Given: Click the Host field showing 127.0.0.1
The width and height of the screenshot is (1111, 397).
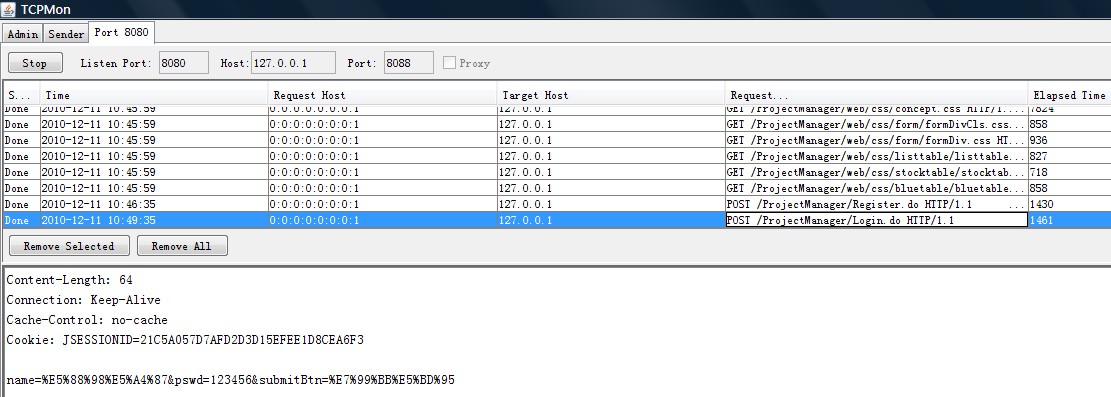Looking at the screenshot, I should [x=293, y=62].
